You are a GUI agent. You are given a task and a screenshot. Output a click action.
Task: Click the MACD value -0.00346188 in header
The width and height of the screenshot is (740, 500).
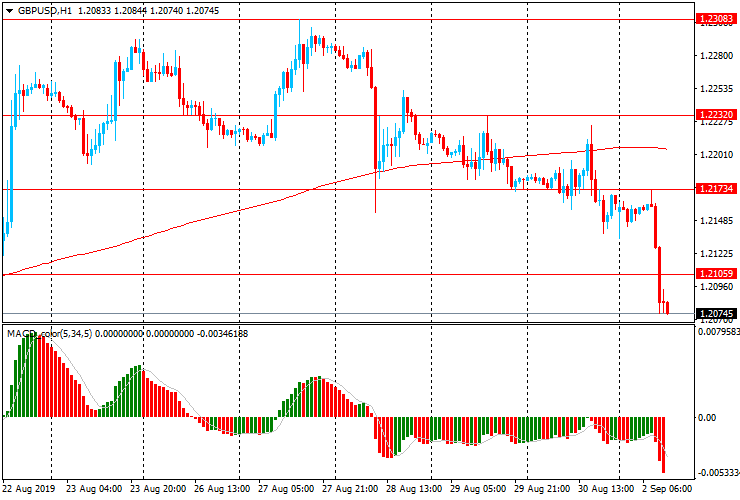(222, 334)
